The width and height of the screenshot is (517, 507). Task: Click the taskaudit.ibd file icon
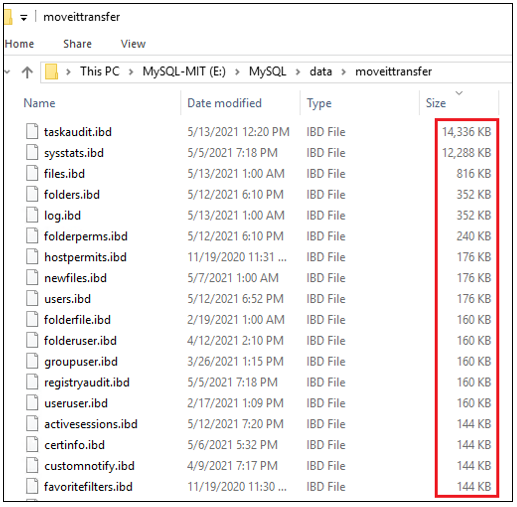pyautogui.click(x=32, y=131)
